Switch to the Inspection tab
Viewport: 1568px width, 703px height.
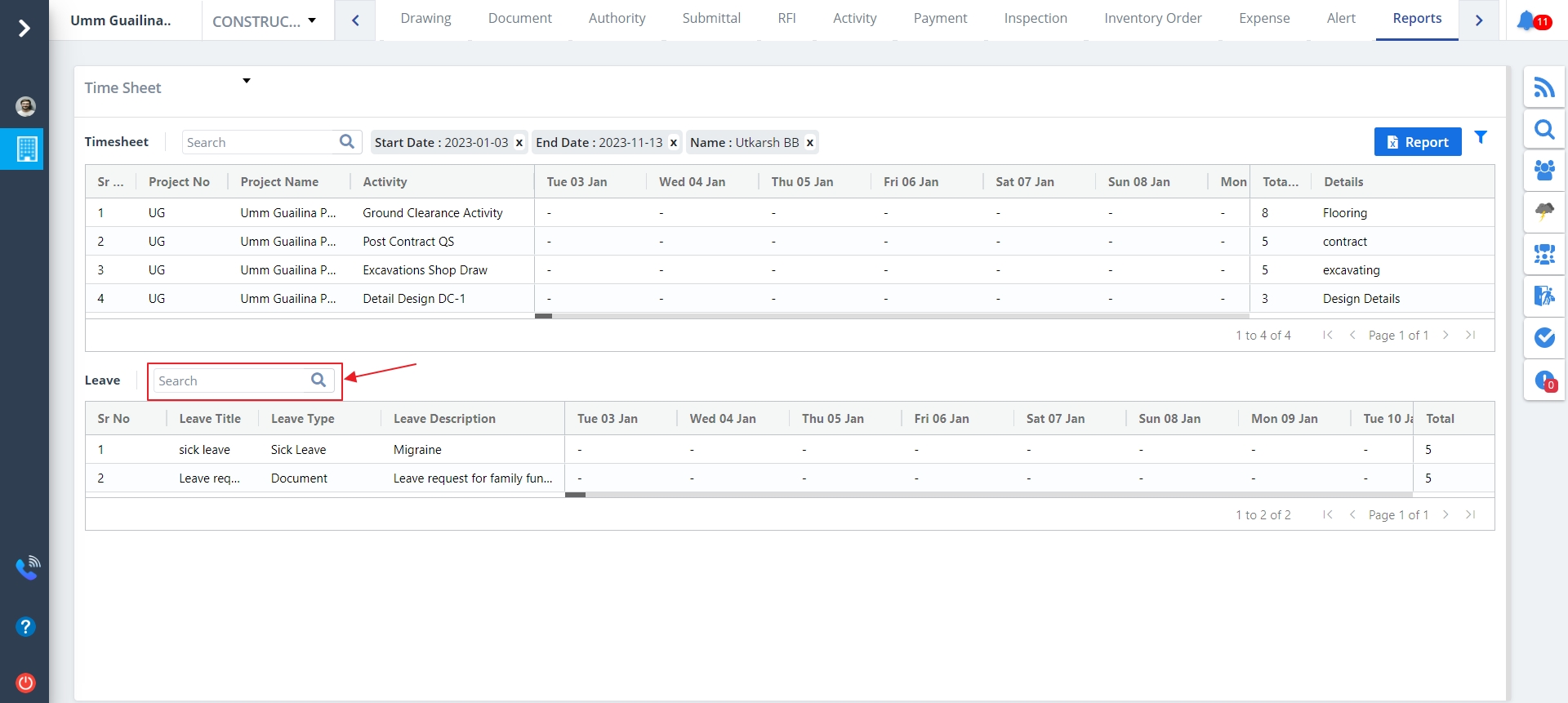tap(1035, 18)
